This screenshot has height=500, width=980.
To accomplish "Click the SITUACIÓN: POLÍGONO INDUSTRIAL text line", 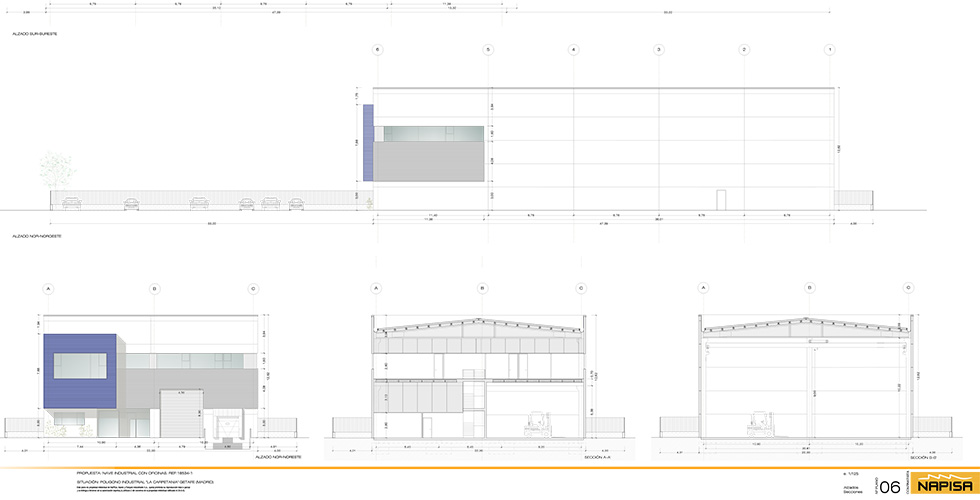I will click(145, 481).
